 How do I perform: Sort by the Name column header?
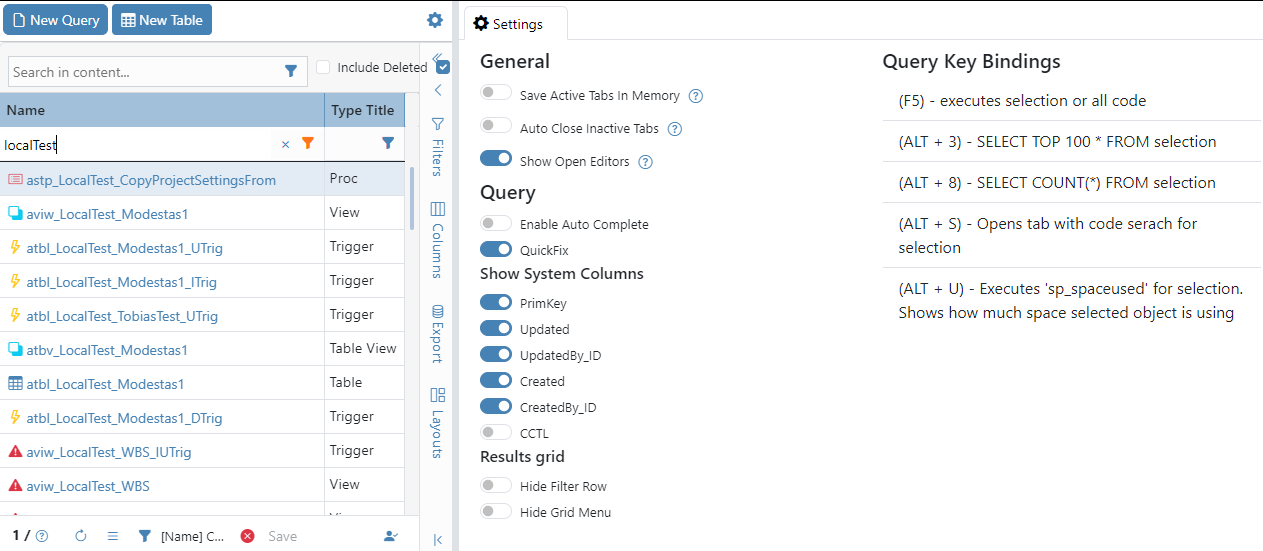pos(162,110)
